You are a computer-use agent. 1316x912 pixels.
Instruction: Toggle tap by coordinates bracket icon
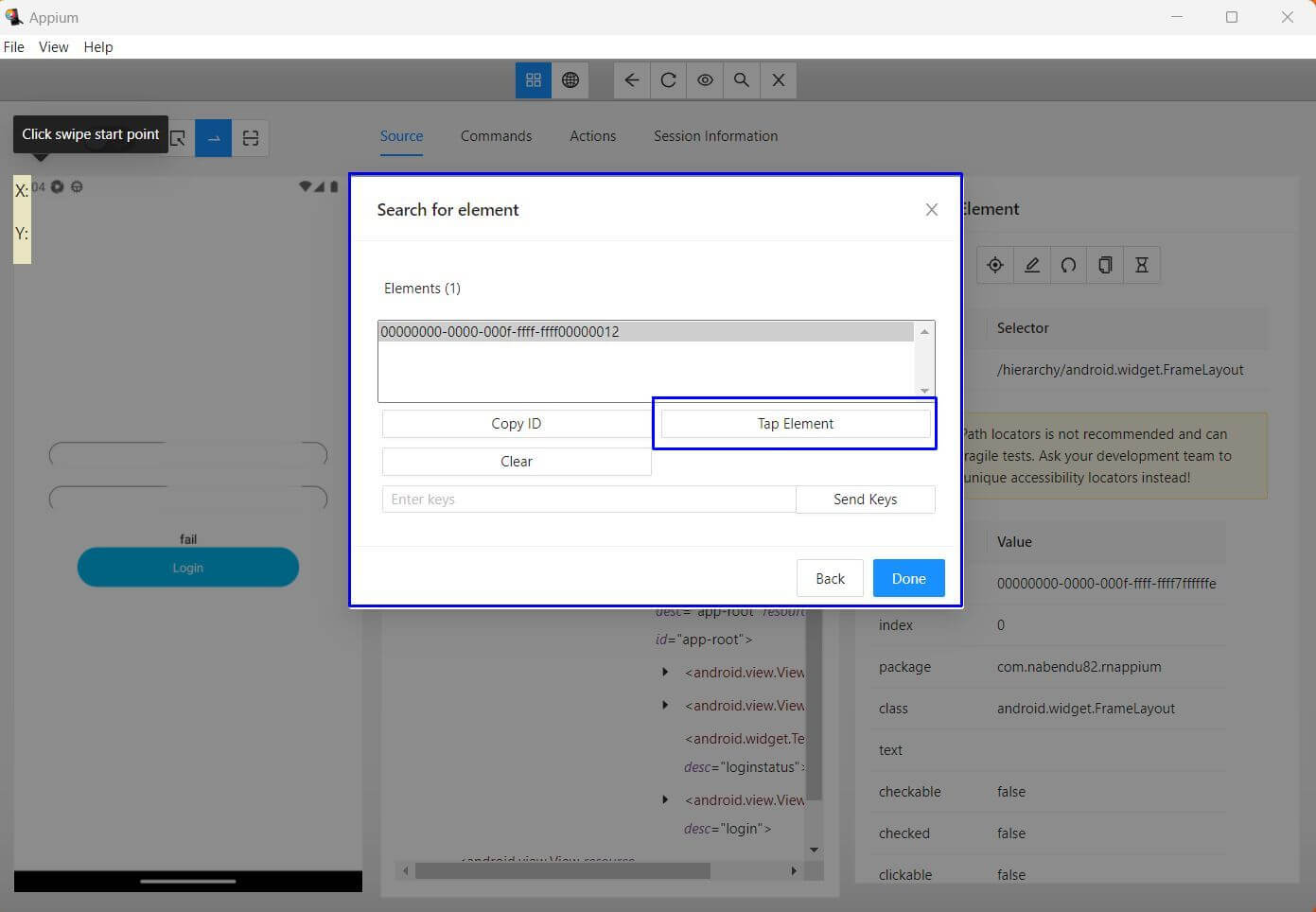point(251,138)
